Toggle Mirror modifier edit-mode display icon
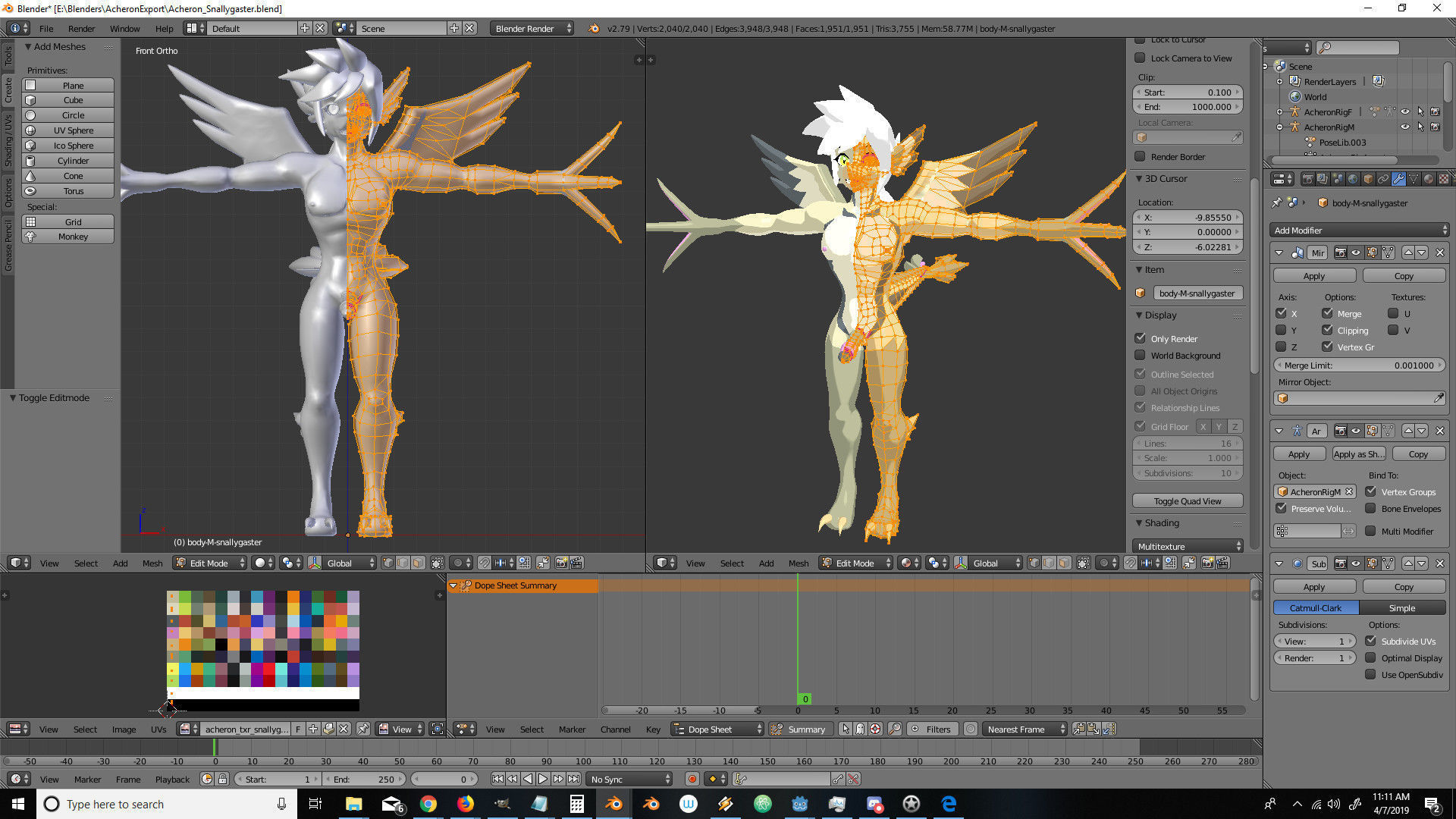Image resolution: width=1456 pixels, height=819 pixels. pyautogui.click(x=1372, y=253)
